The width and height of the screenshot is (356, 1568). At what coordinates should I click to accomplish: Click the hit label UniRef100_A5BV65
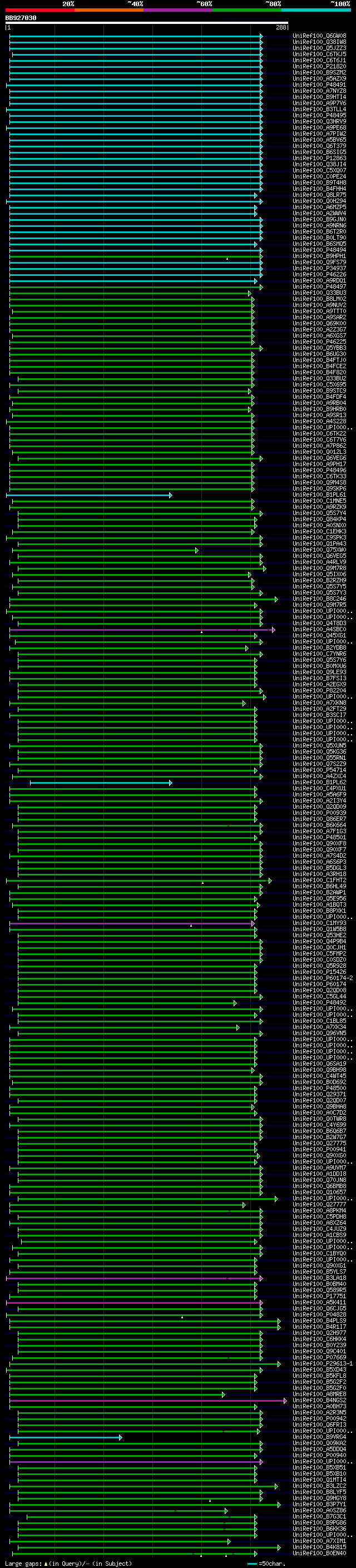319,140
